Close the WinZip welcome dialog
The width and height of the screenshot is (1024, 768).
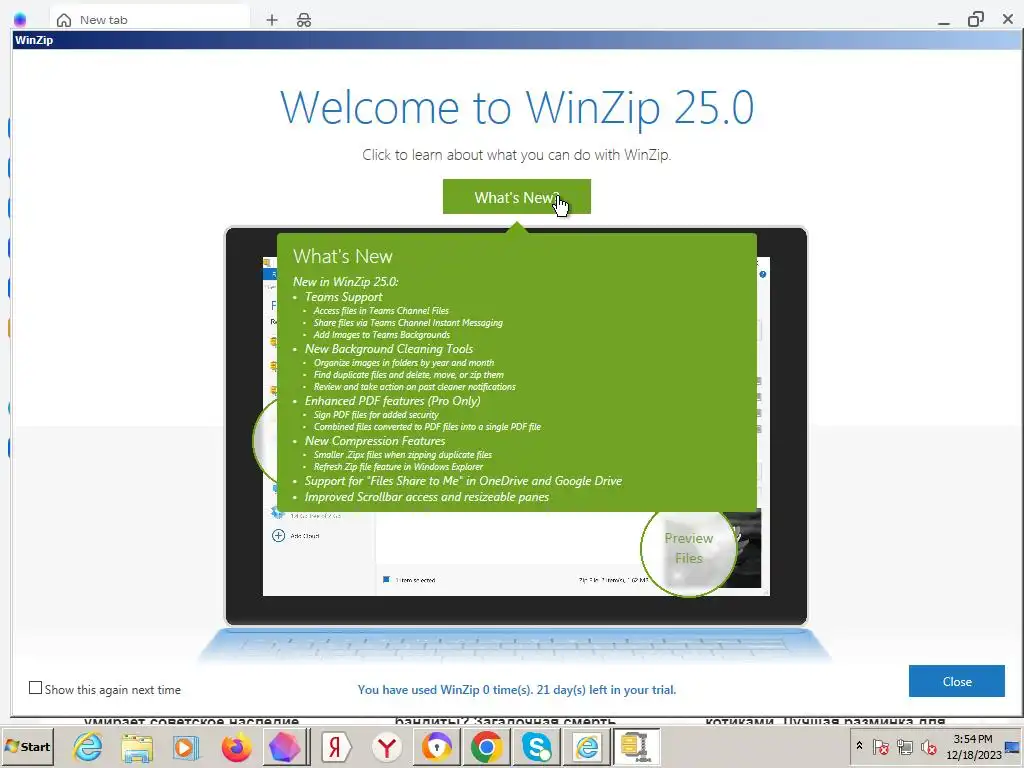(956, 681)
